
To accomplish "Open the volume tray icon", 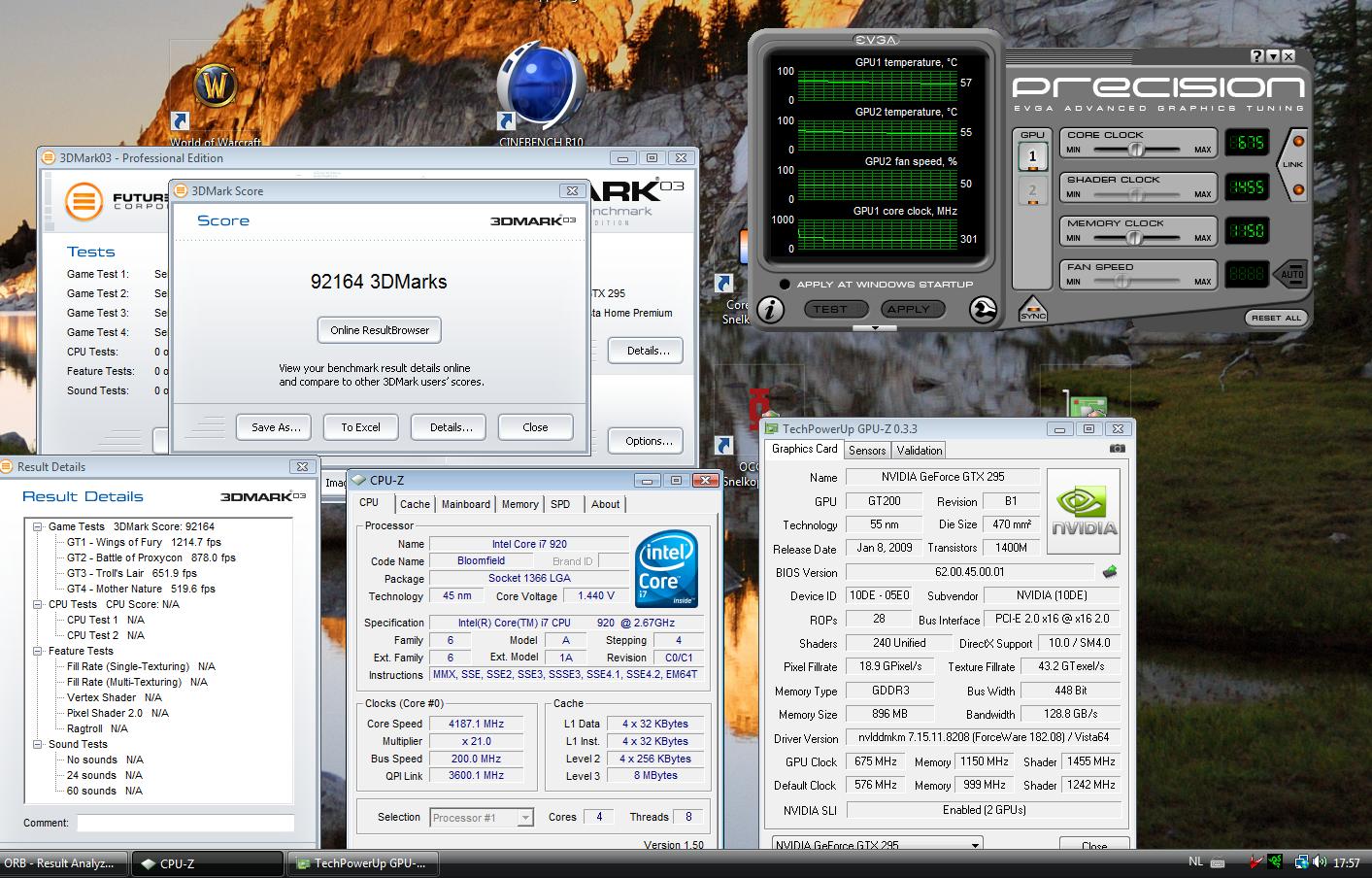I will [1320, 861].
